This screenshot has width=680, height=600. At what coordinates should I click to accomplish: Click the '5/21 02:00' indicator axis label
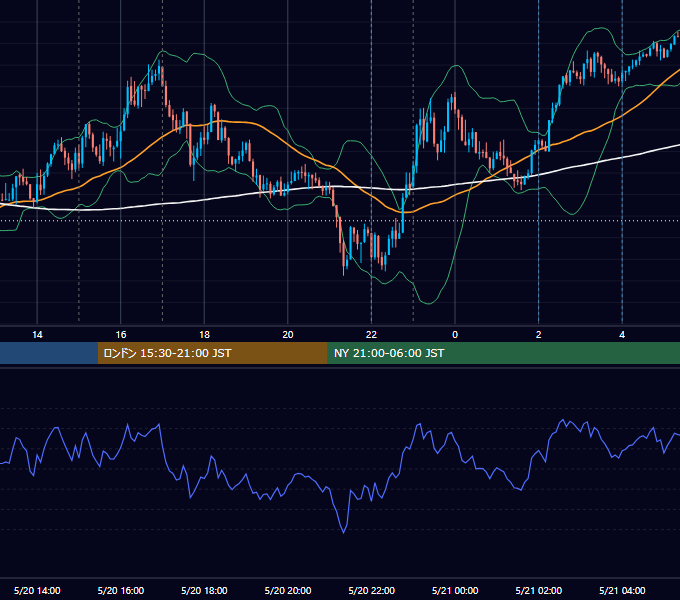539,590
